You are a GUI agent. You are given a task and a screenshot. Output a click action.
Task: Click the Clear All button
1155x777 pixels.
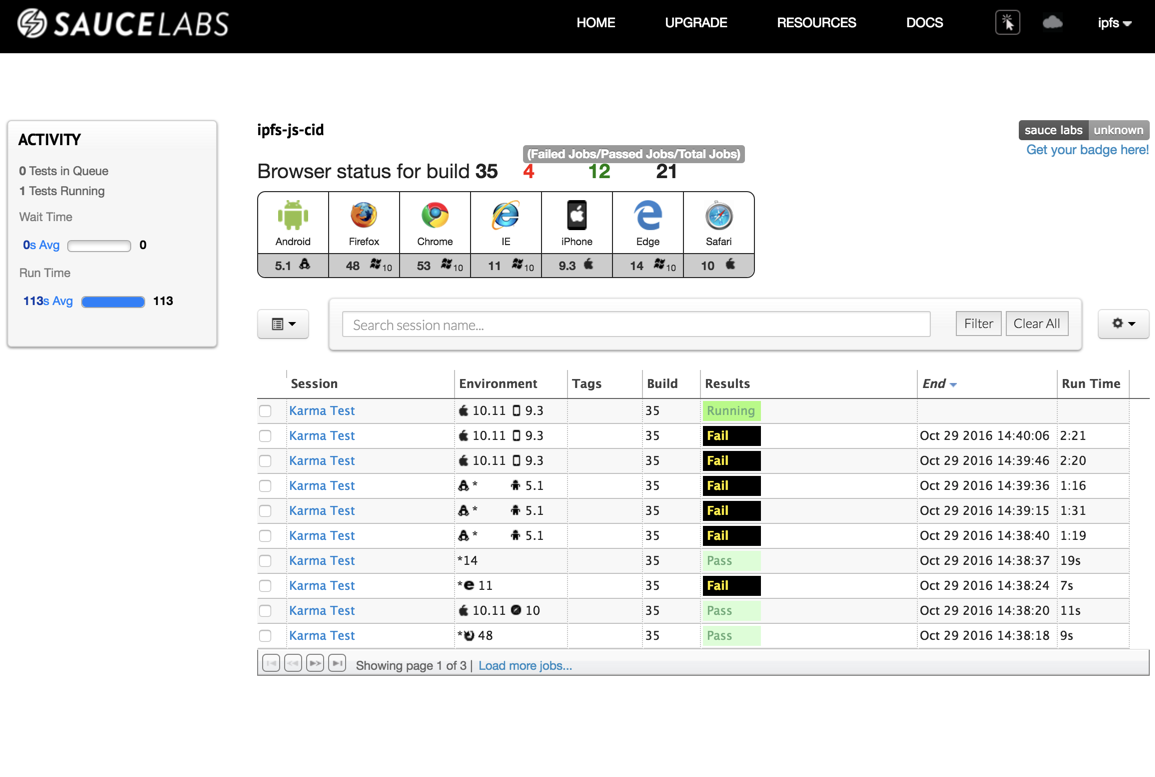(1036, 323)
